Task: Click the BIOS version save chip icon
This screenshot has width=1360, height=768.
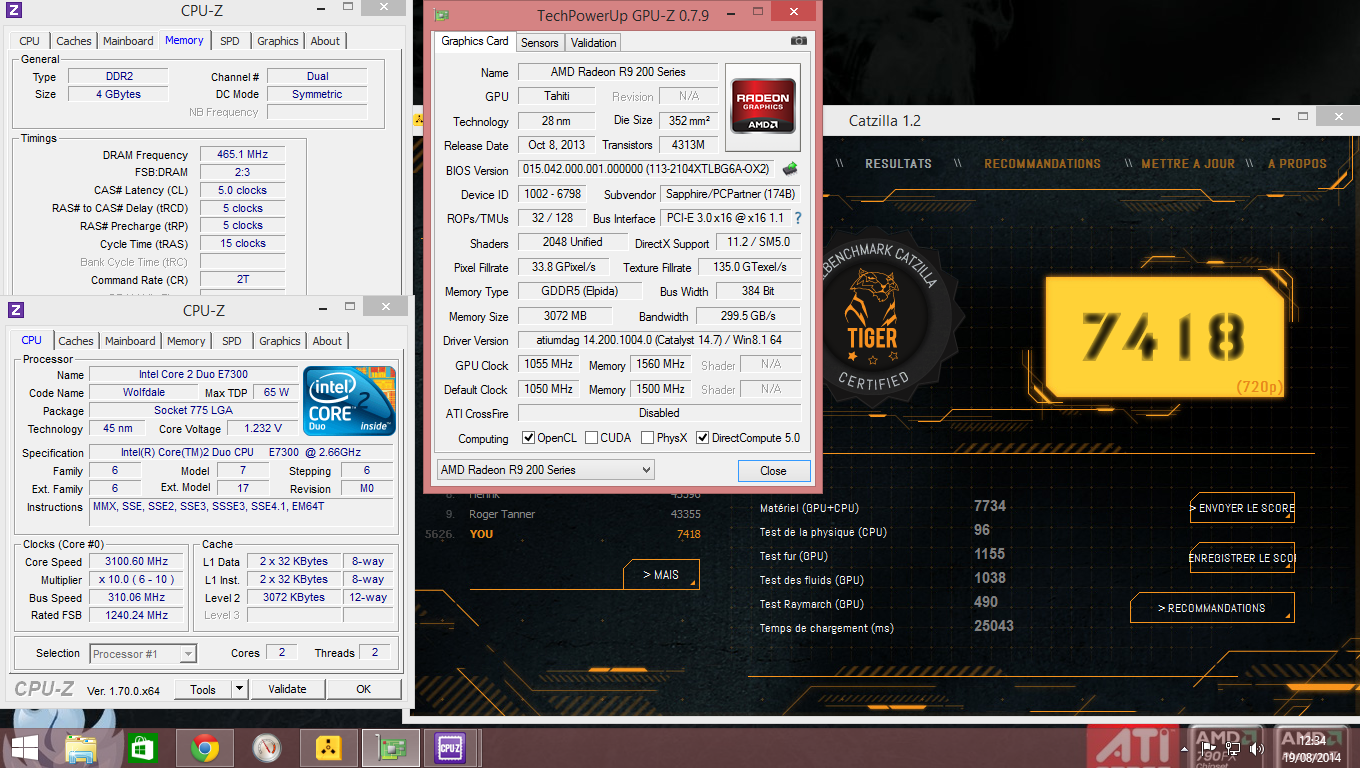Action: (x=790, y=169)
